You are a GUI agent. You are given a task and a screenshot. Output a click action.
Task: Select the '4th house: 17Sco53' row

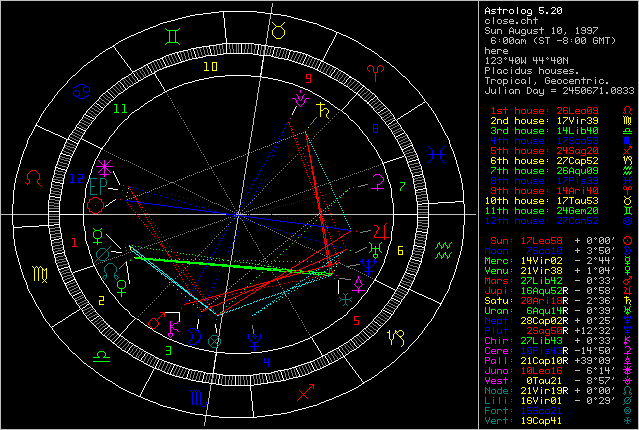click(561, 141)
